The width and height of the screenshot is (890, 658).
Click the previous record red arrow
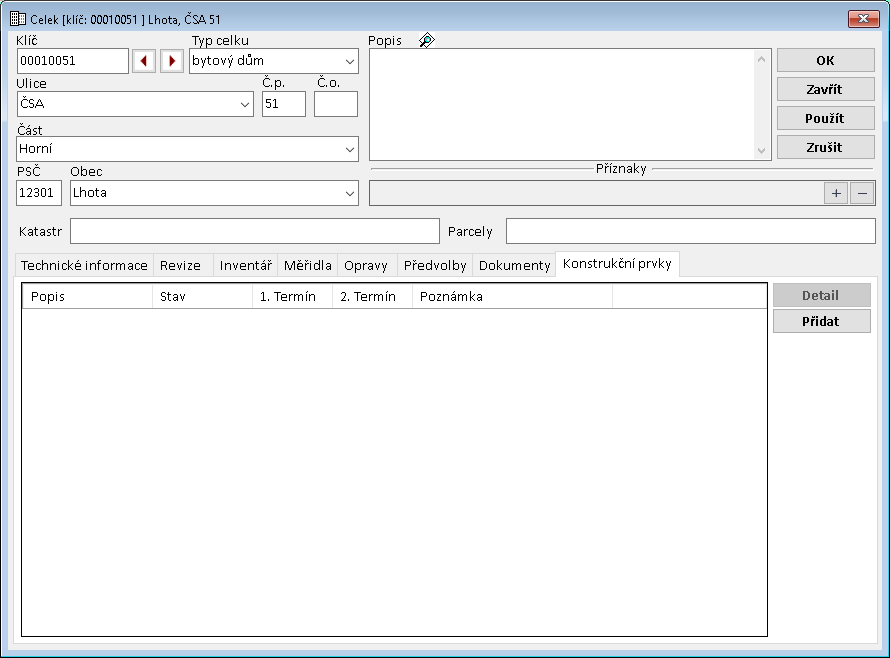(x=144, y=61)
